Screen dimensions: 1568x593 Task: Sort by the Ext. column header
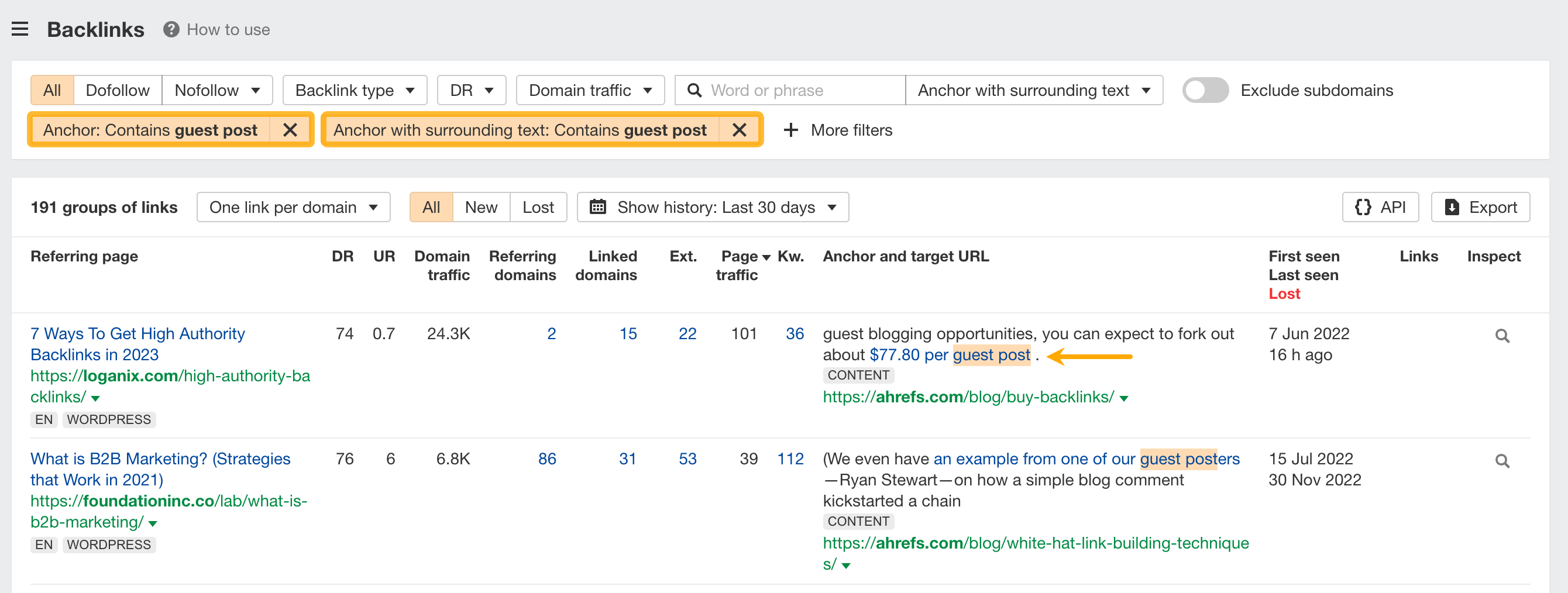[x=683, y=256]
